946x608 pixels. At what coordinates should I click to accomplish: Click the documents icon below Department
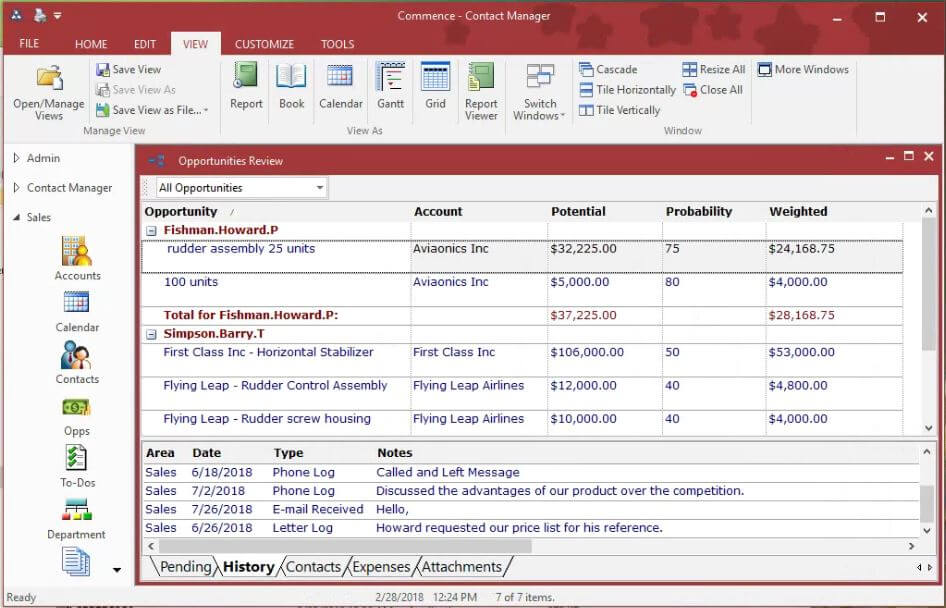click(x=76, y=561)
